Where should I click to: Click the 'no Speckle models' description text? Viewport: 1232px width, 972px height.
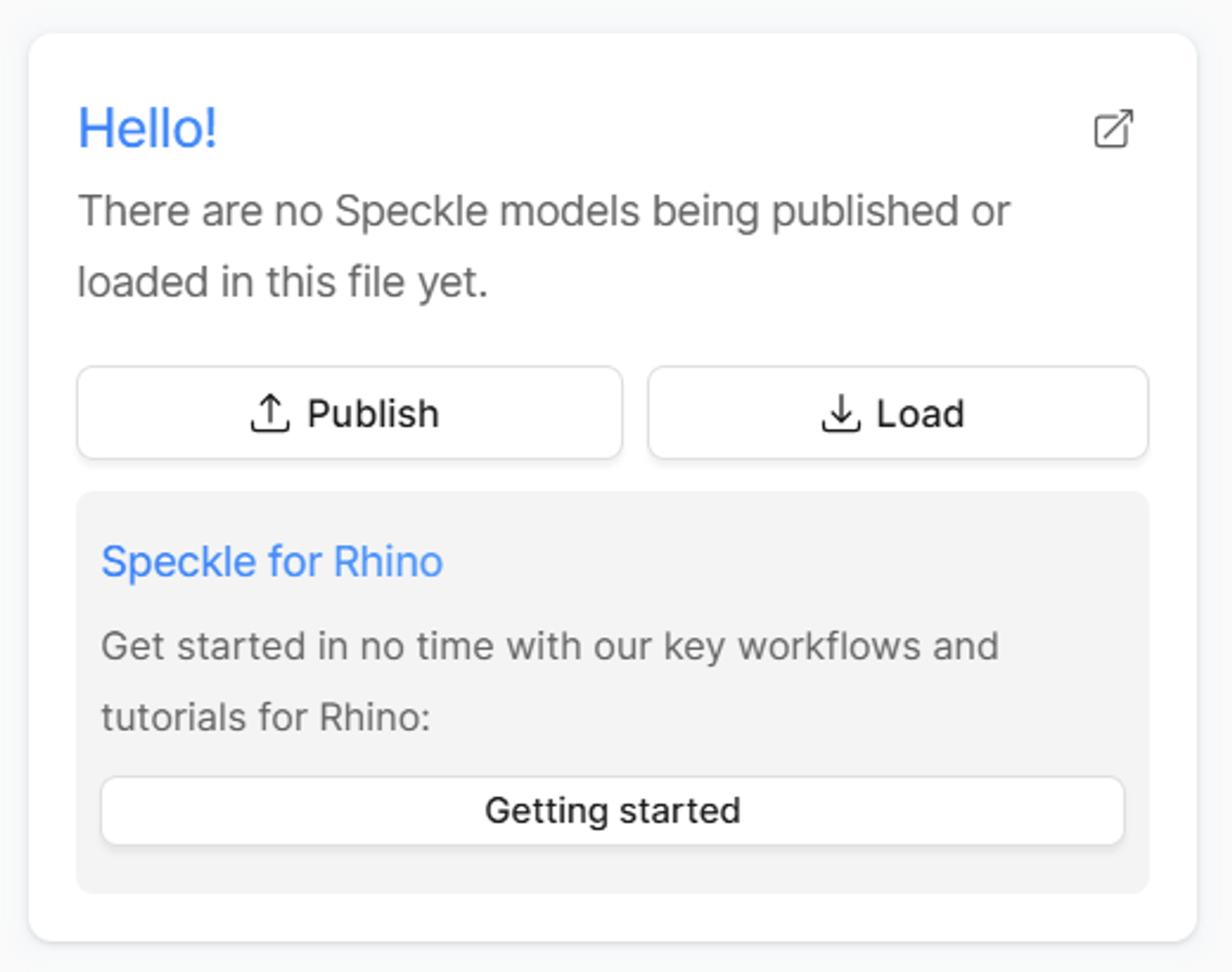click(544, 246)
